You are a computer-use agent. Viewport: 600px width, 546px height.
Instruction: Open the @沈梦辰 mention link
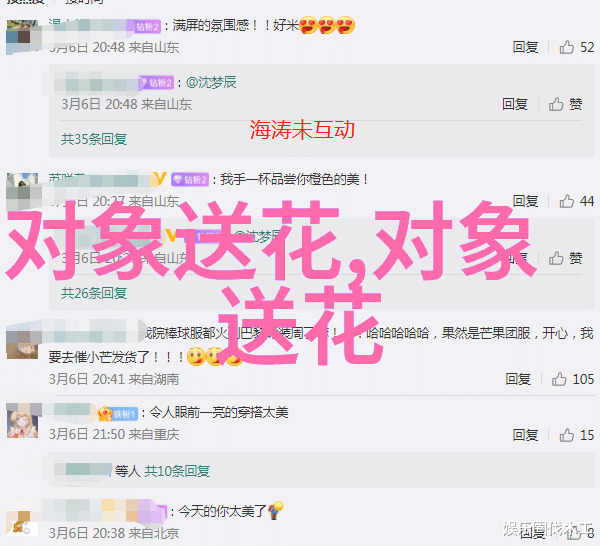(211, 82)
